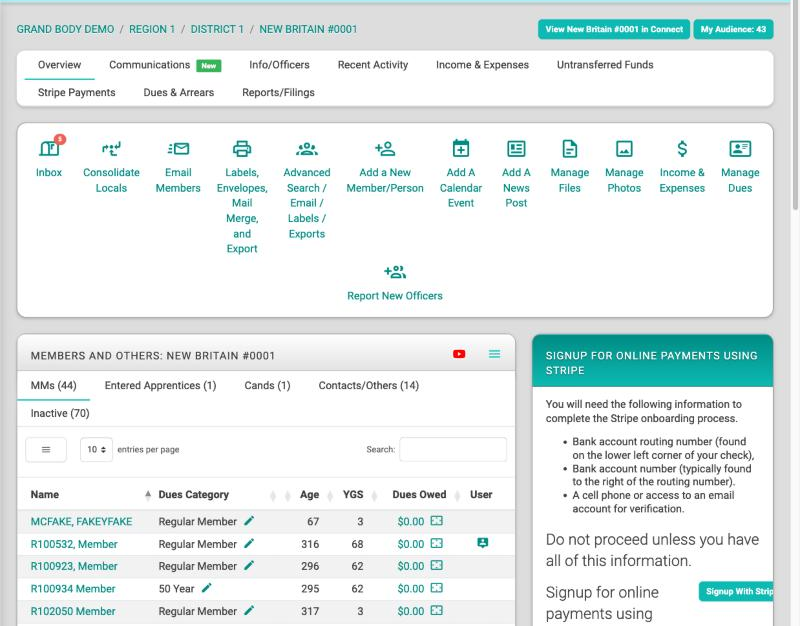Select Entered Apprentices (1) tab

tap(160, 385)
